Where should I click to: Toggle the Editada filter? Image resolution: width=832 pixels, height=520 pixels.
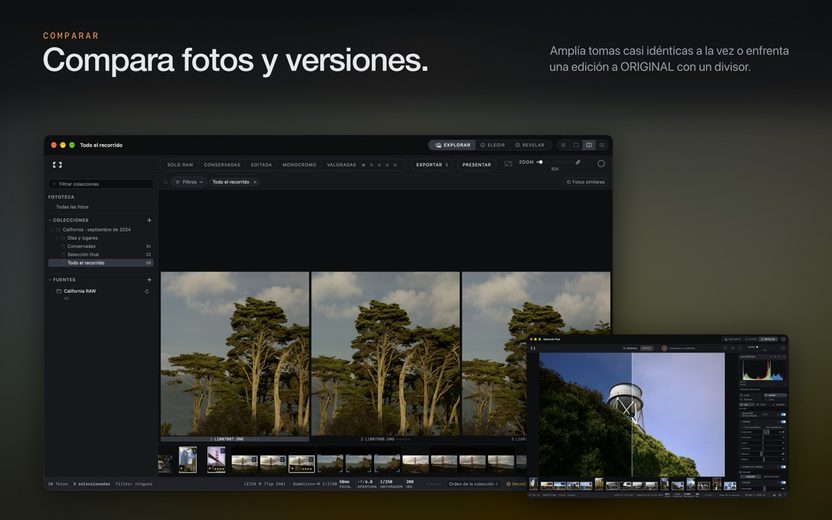[262, 165]
